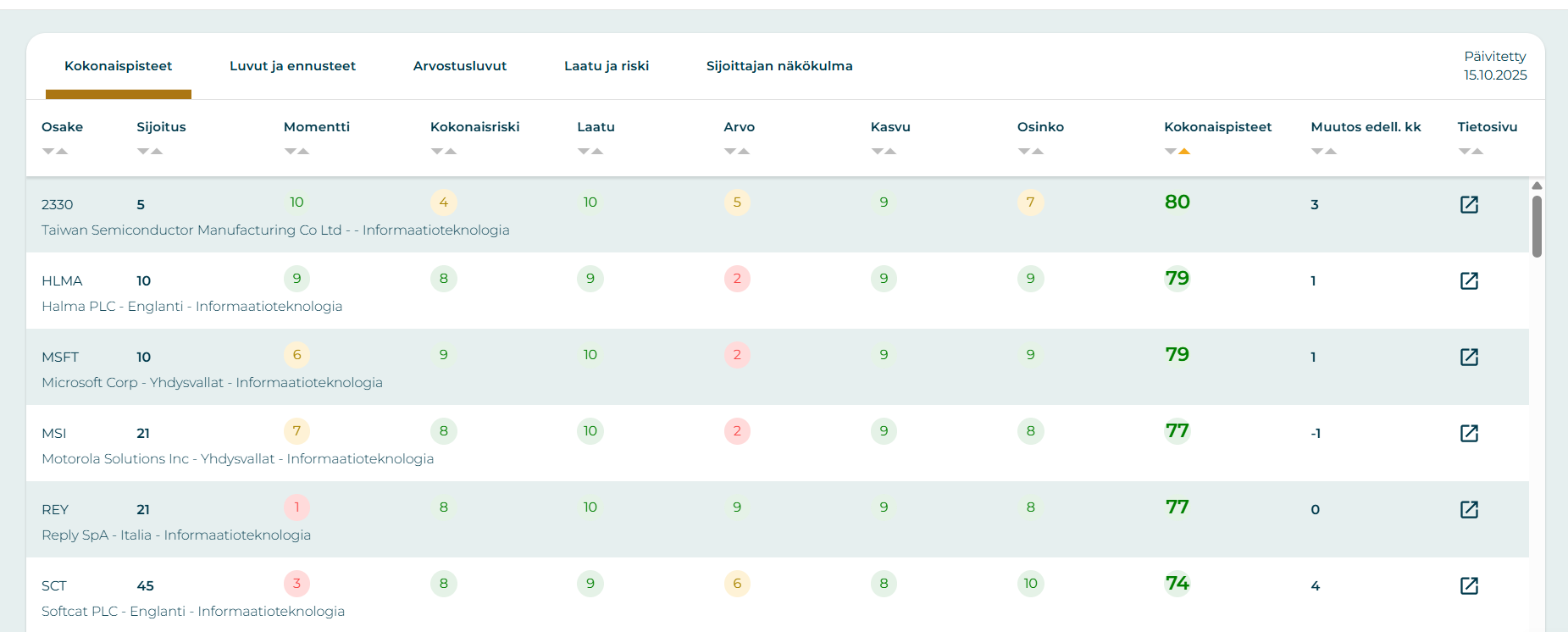The image size is (1568, 632).
Task: Sort table by Kokonaispisteet column arrows
Action: [1177, 151]
